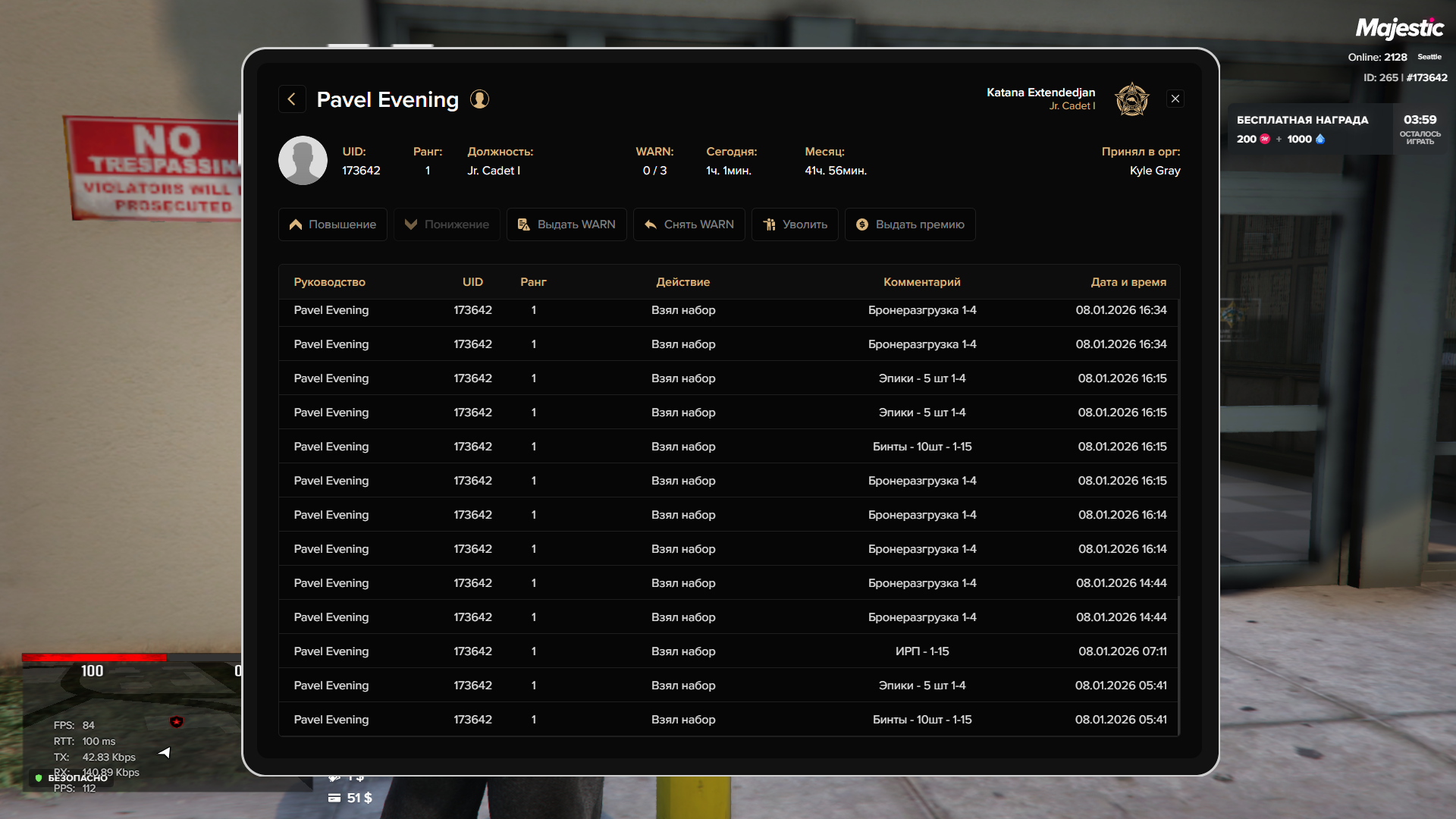Click the Выдать премию bonus button
1456x819 pixels.
(910, 224)
